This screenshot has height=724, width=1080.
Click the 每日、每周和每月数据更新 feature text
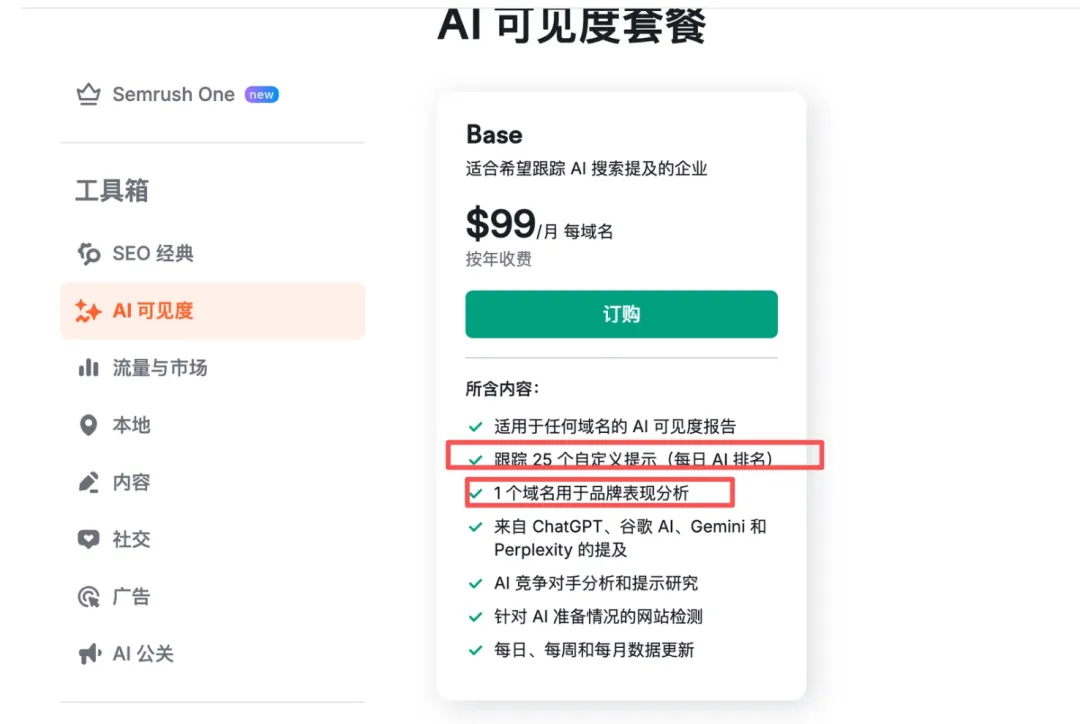point(593,650)
